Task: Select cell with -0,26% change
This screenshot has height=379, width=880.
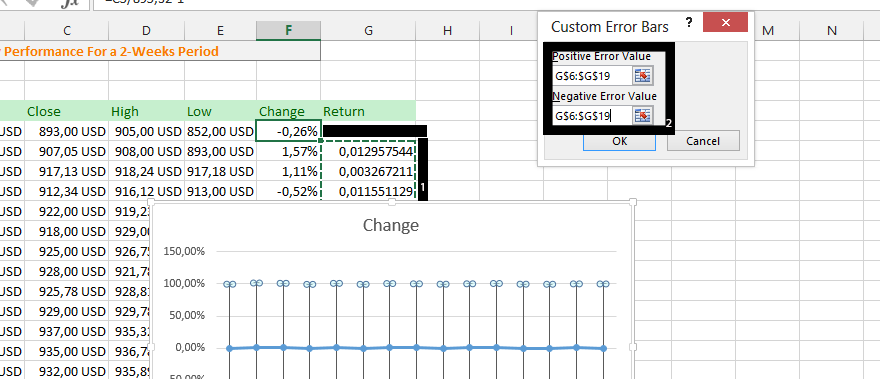Action: (x=288, y=131)
